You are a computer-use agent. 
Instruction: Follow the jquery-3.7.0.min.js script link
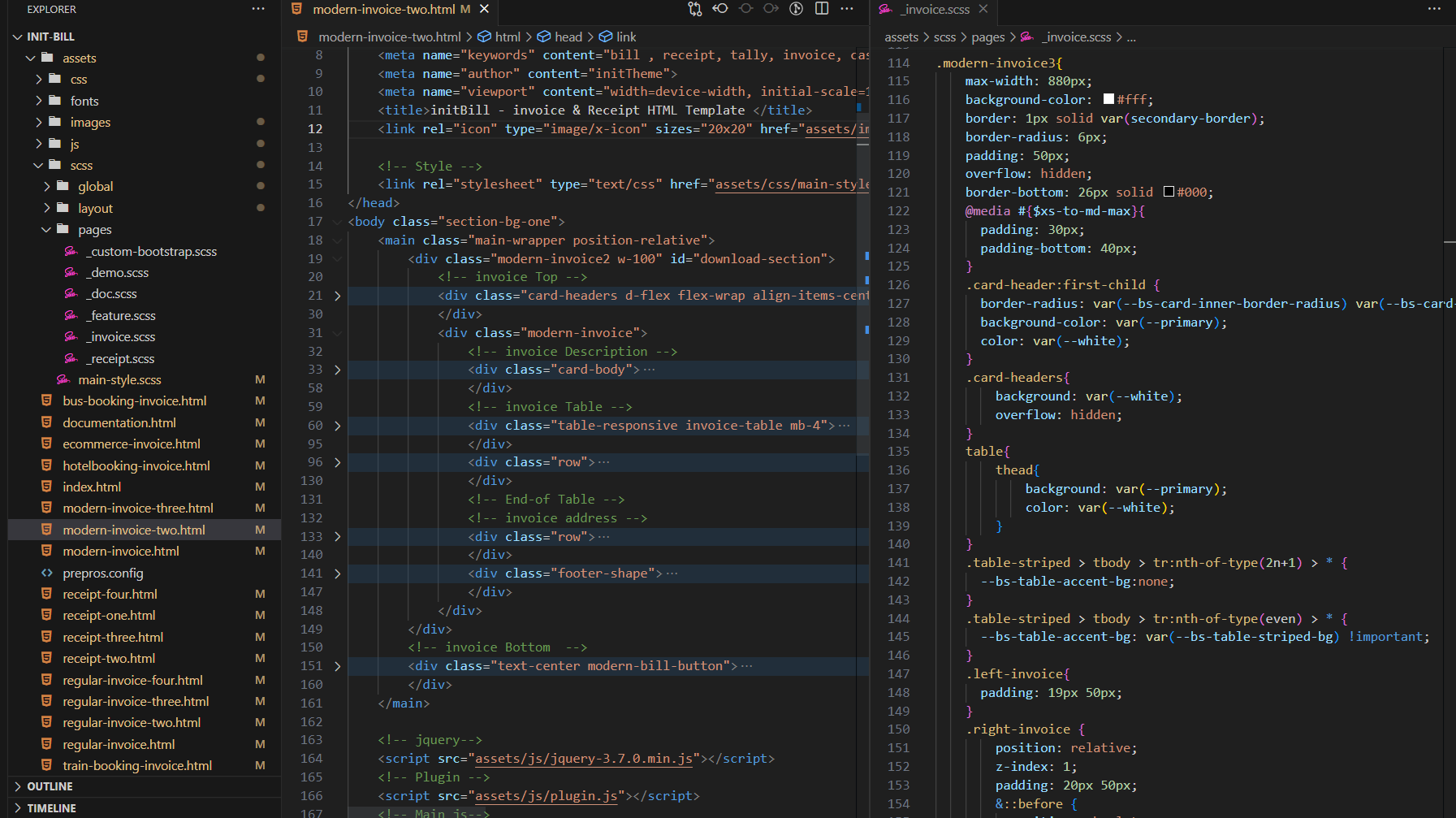pos(583,759)
